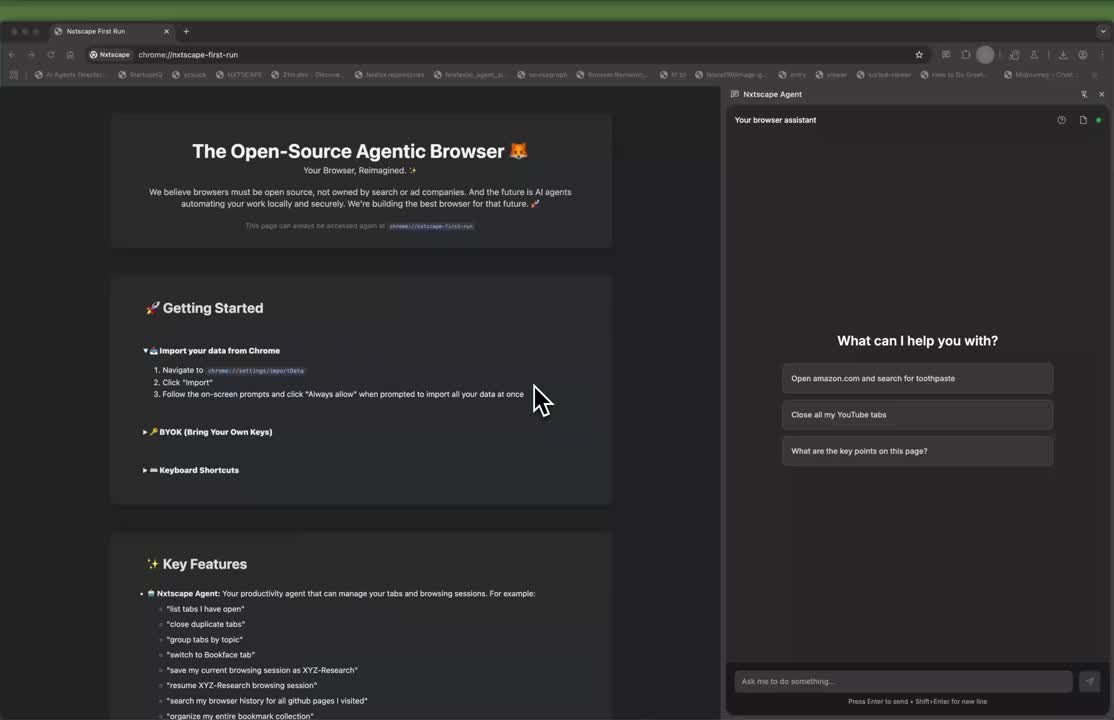The width and height of the screenshot is (1114, 720).
Task: Bookmark this page with the star icon
Action: (x=919, y=55)
